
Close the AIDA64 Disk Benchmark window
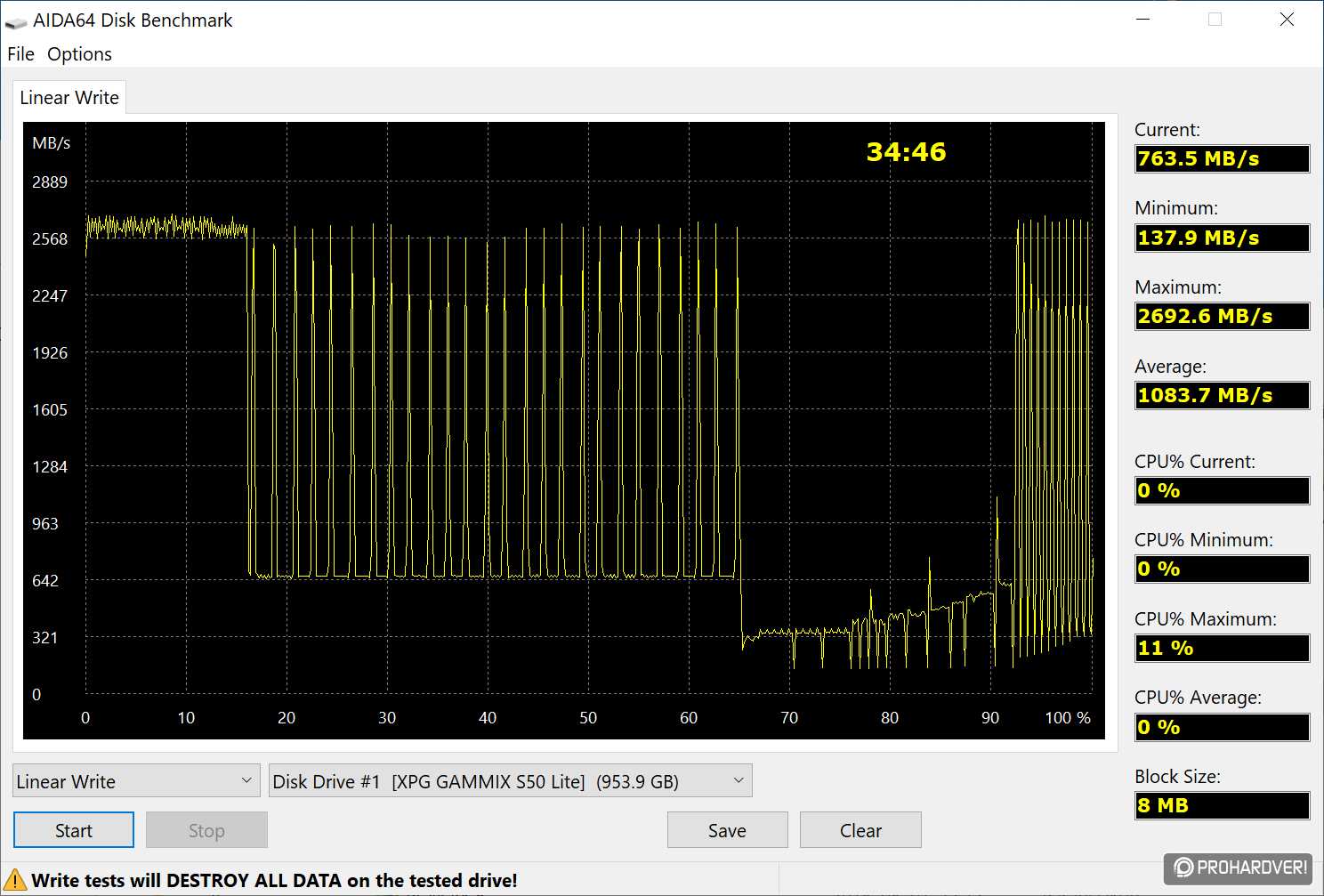[x=1287, y=20]
